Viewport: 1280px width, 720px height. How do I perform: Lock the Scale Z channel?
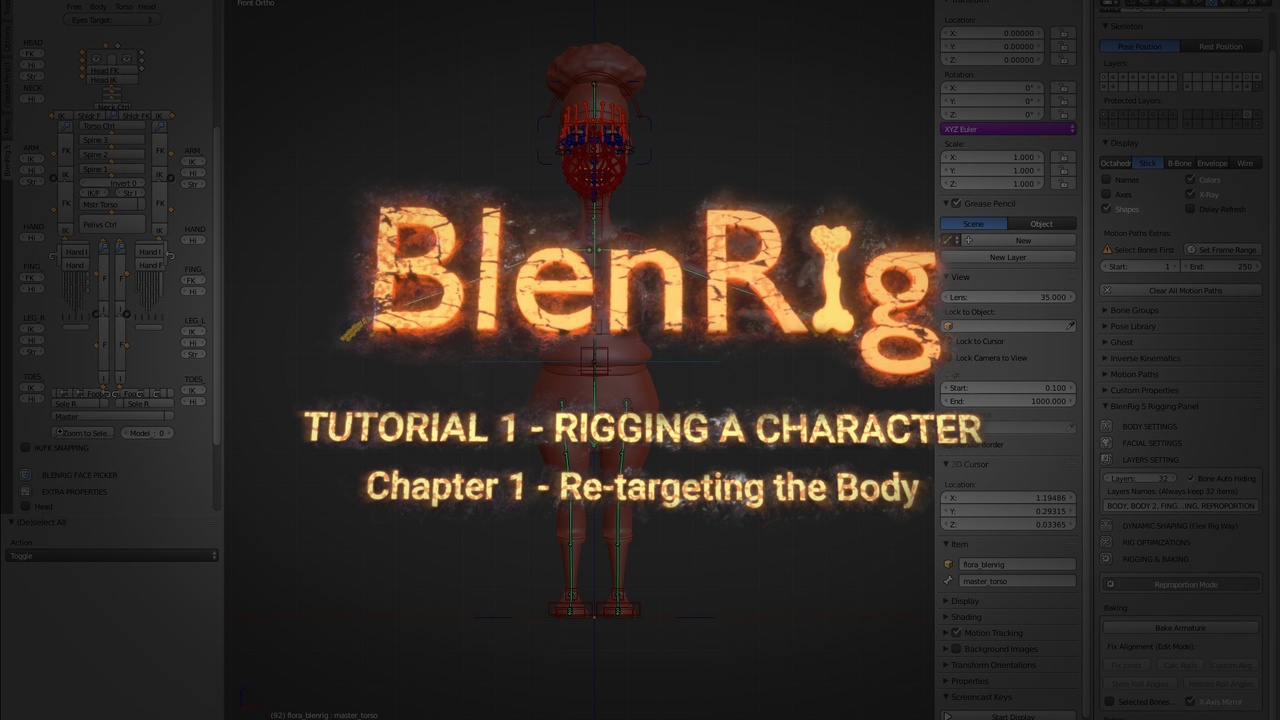[1064, 184]
